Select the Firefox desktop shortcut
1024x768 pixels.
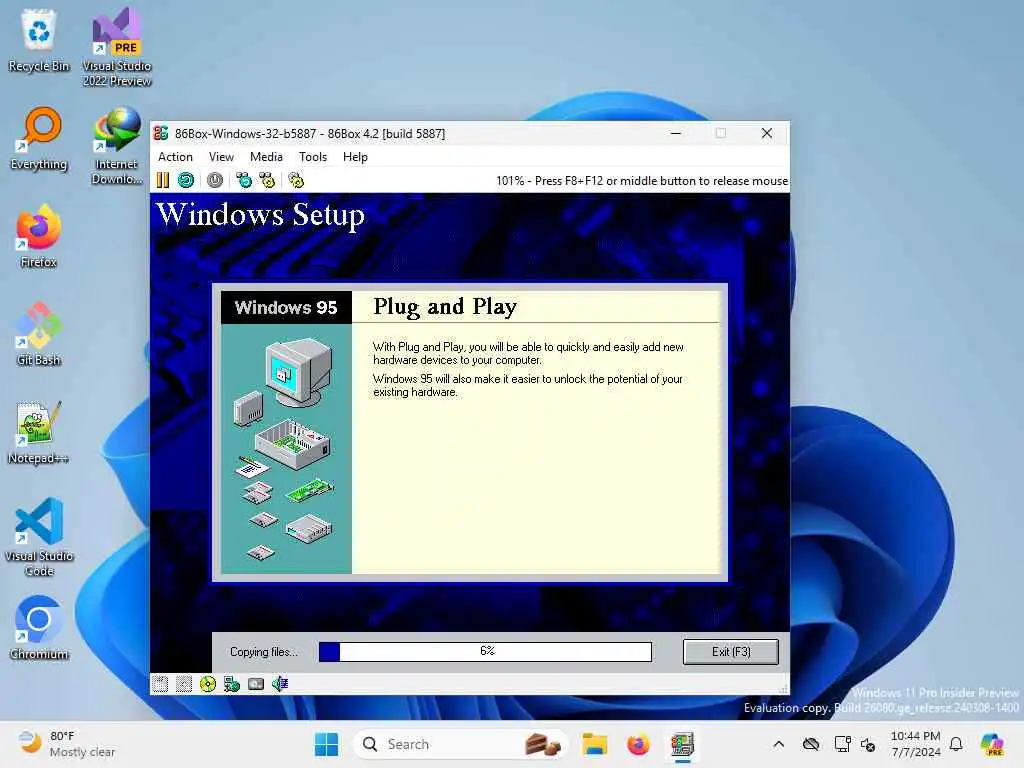coord(39,236)
